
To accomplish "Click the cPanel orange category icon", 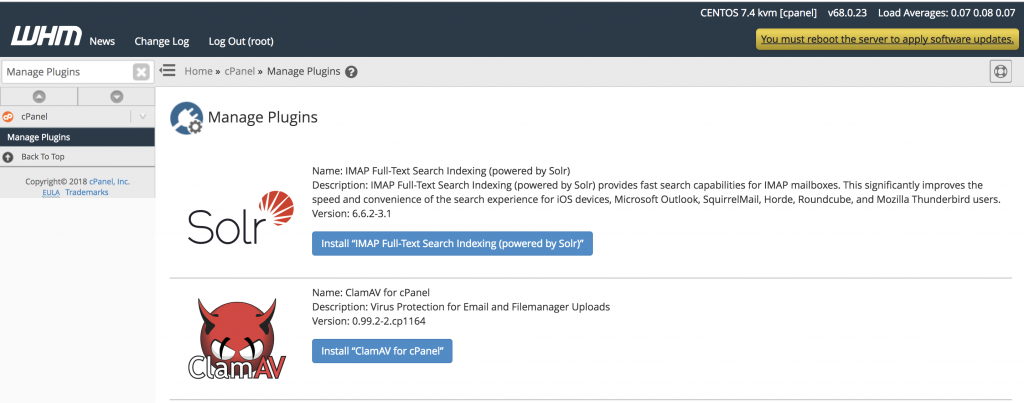I will tap(8, 117).
